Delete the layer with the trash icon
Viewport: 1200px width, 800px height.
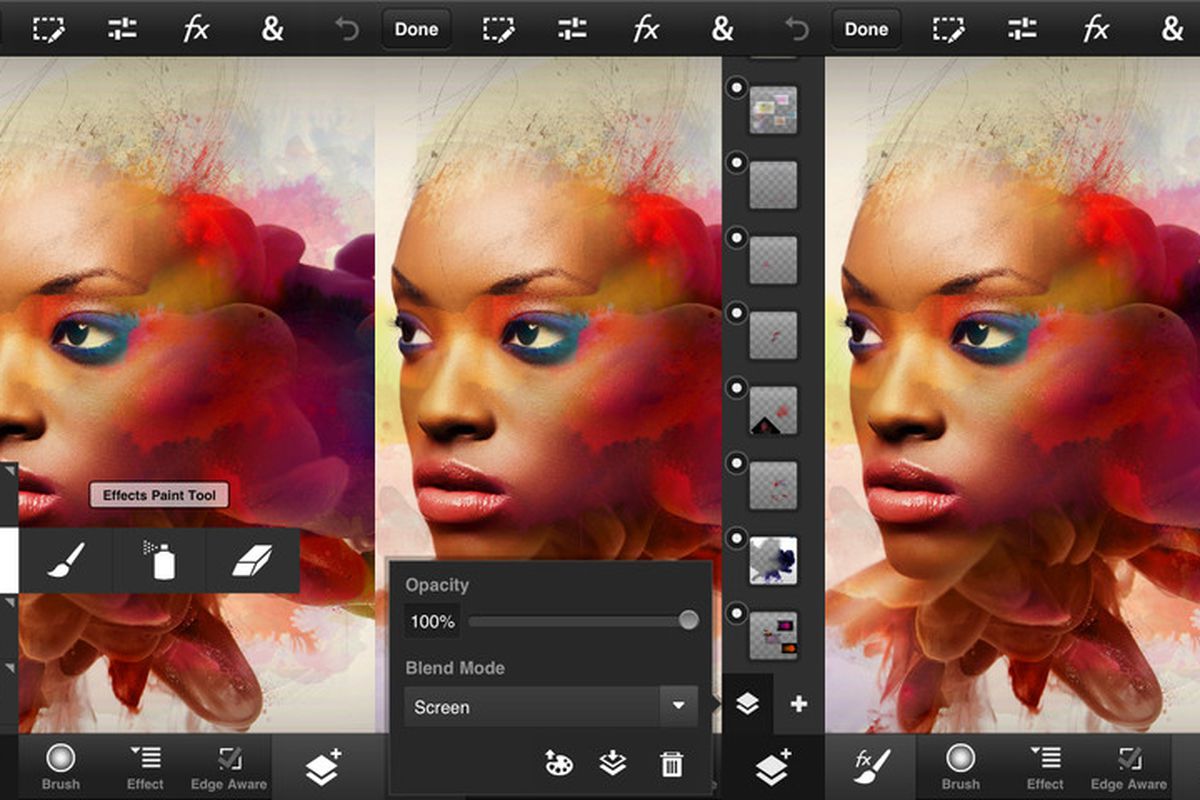(671, 765)
